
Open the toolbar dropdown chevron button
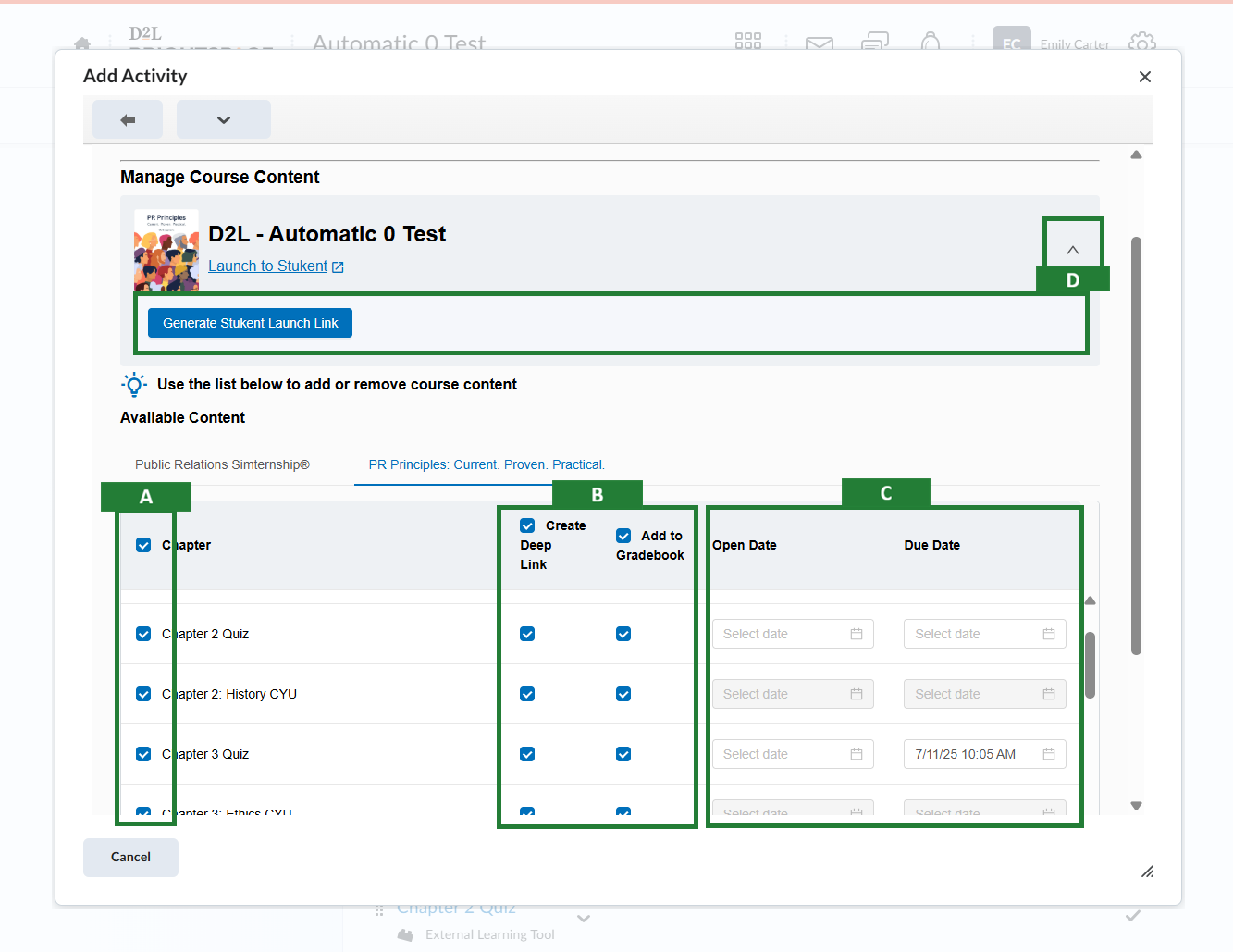click(x=224, y=120)
